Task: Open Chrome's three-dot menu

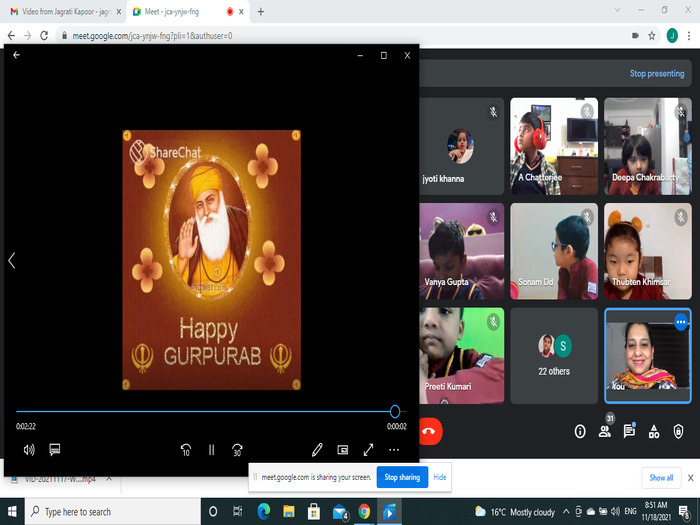Action: point(689,36)
